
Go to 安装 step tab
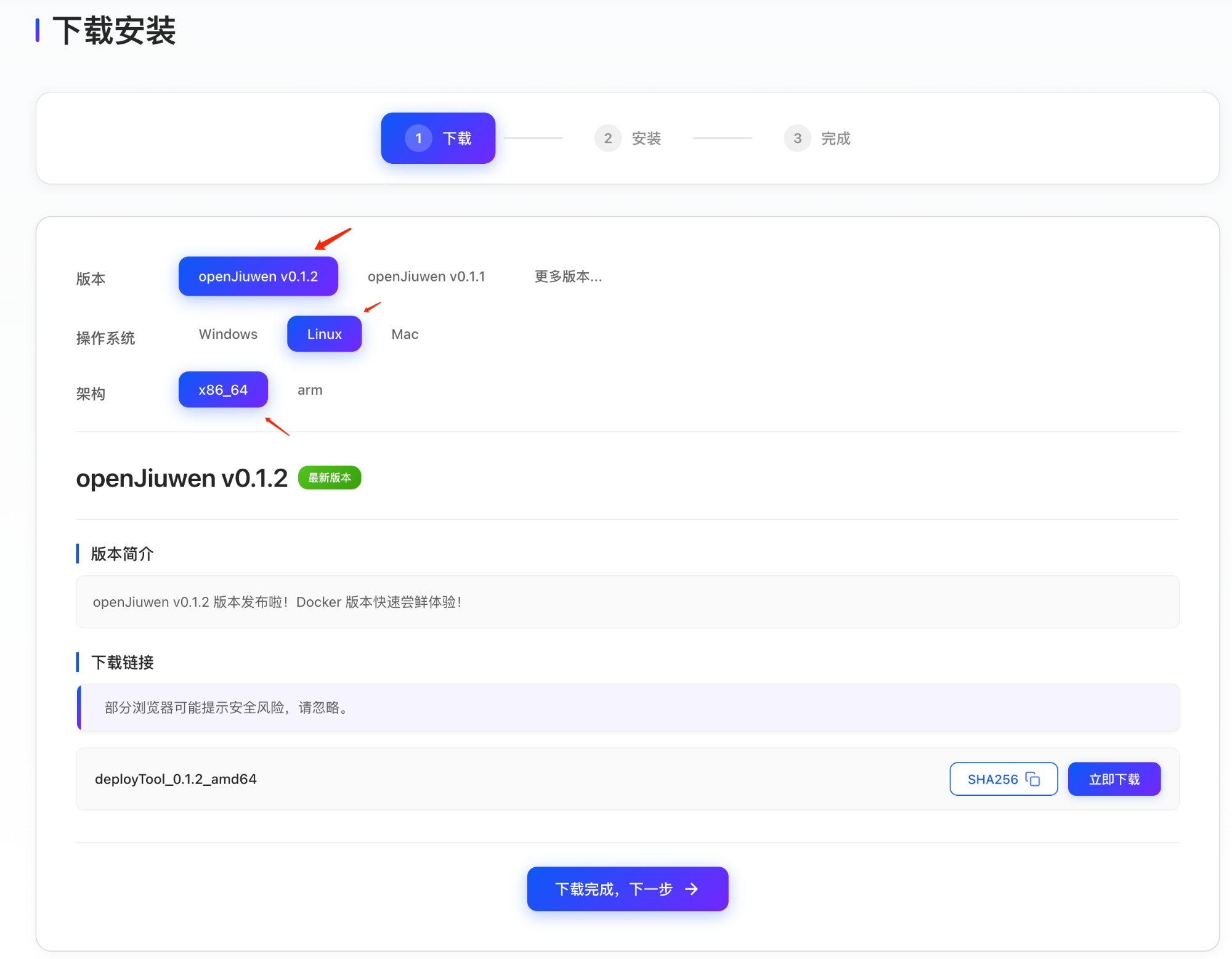646,138
